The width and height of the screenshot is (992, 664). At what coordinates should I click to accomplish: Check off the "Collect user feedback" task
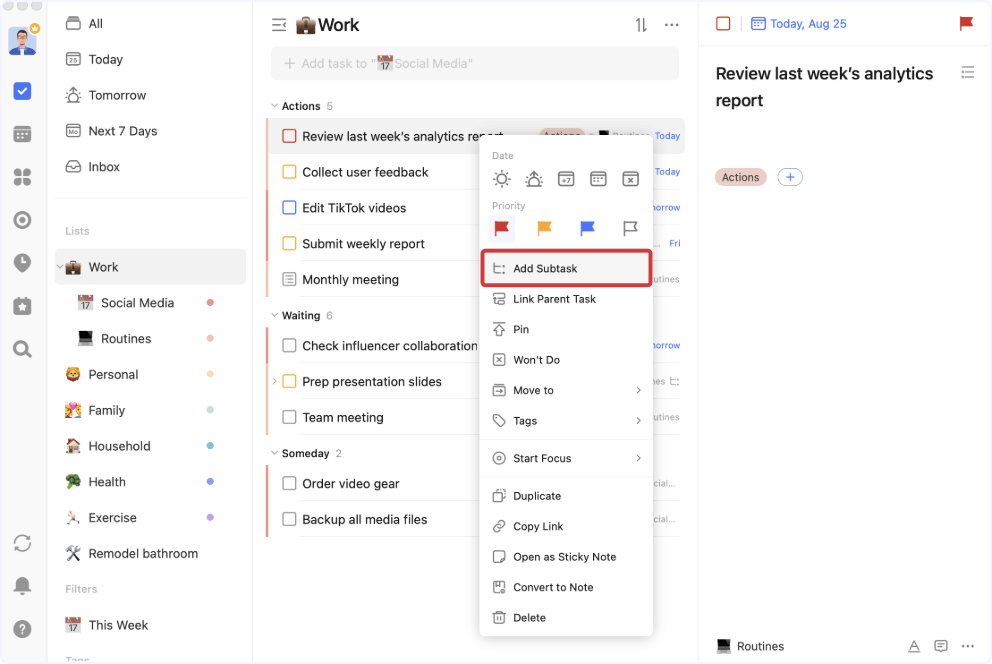click(290, 172)
